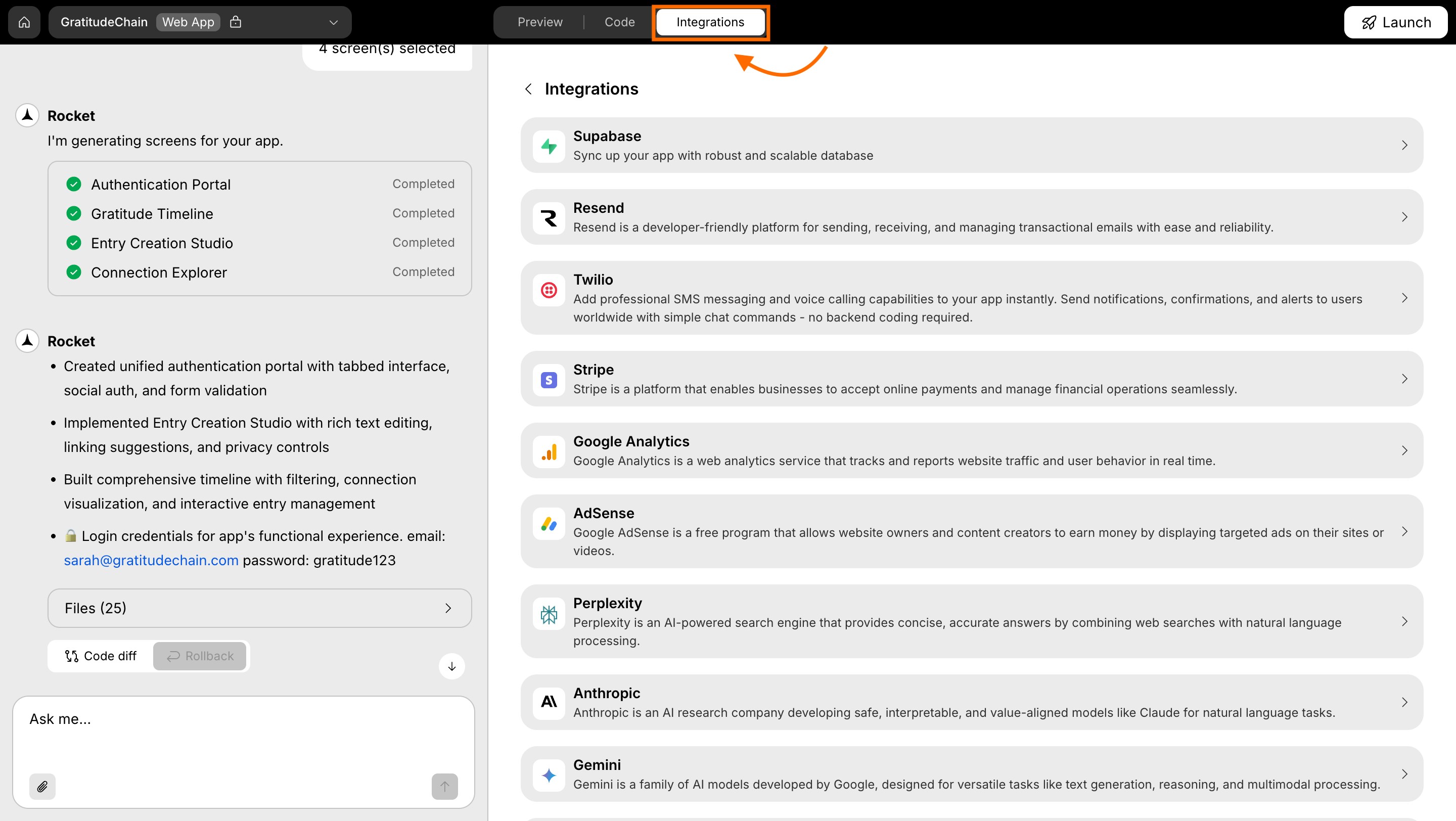The height and width of the screenshot is (821, 1456).
Task: Click the Connection Explorer completed checkmark
Action: click(x=74, y=272)
